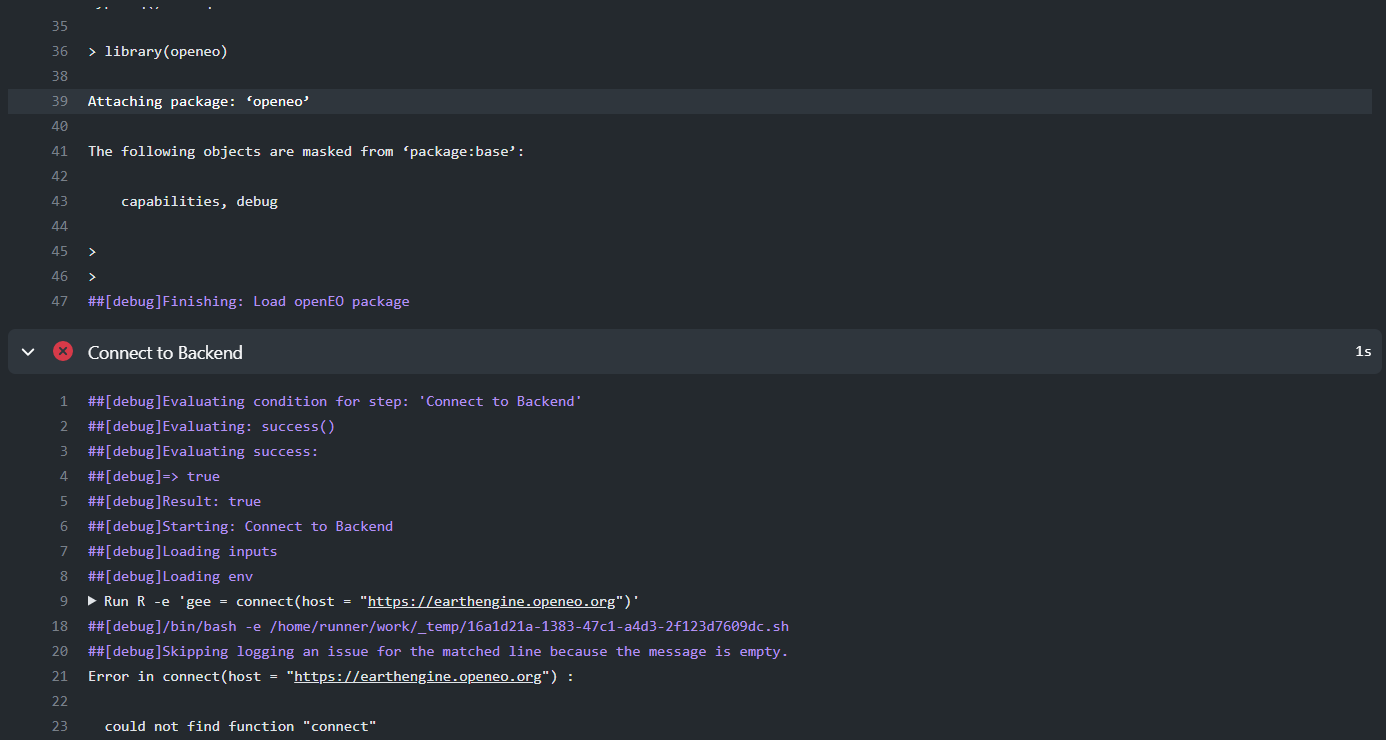The height and width of the screenshot is (740, 1386).
Task: Click the 'capabilities, debug' text
Action: [199, 201]
